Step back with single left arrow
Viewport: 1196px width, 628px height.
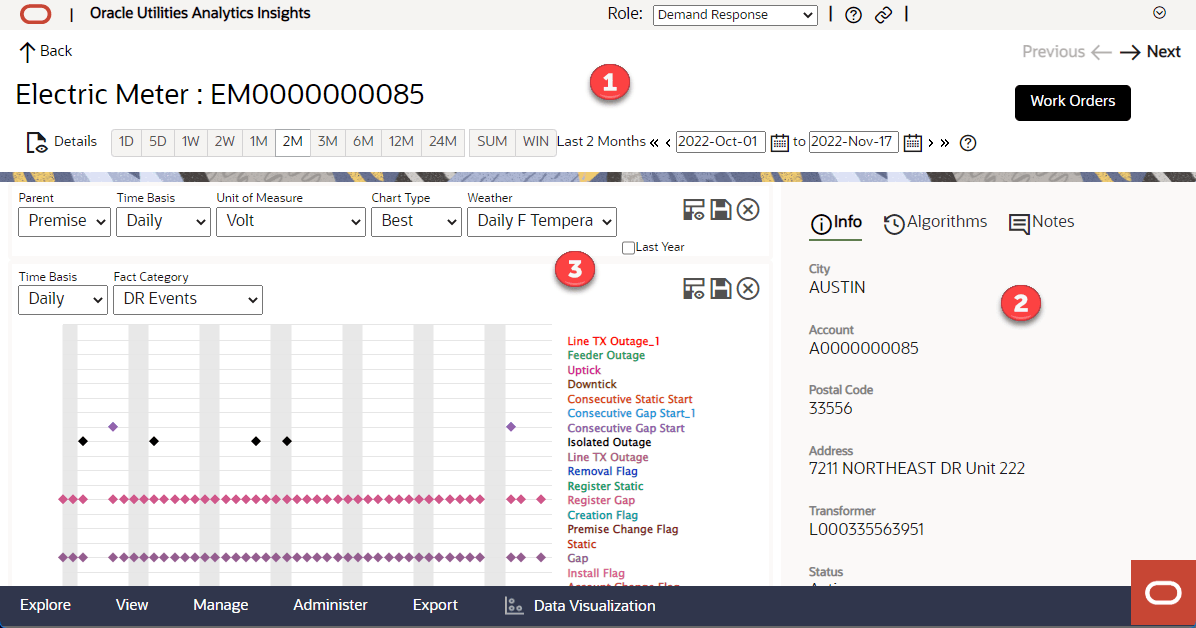(x=668, y=143)
